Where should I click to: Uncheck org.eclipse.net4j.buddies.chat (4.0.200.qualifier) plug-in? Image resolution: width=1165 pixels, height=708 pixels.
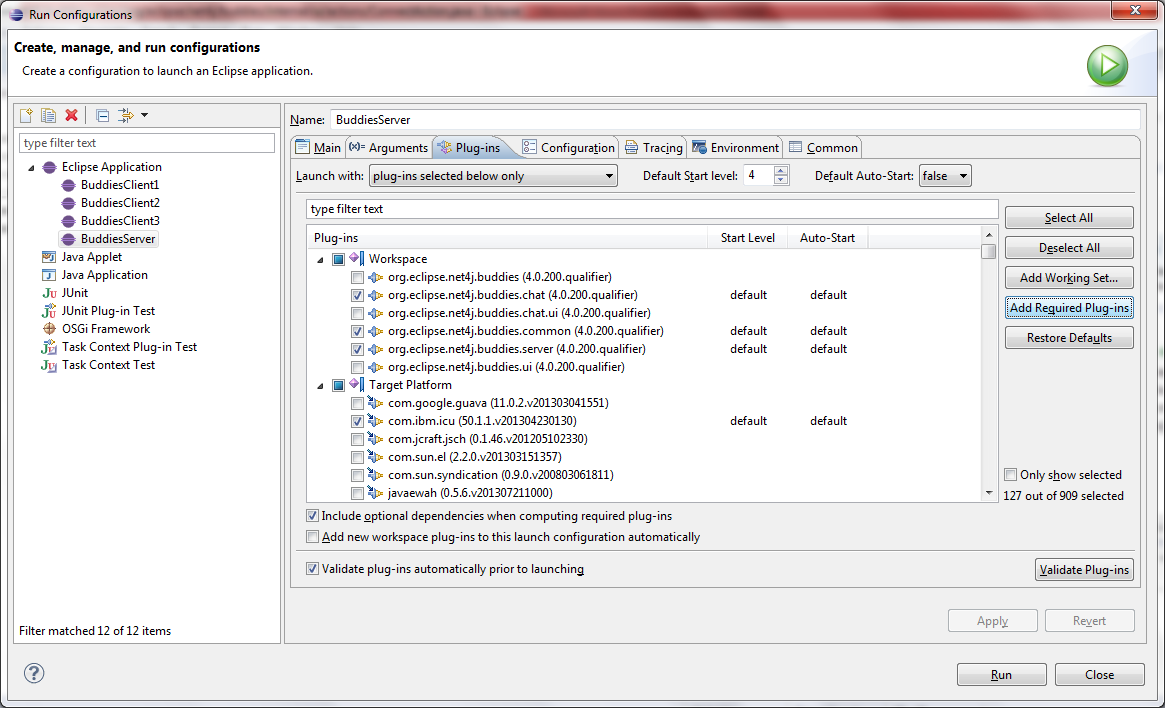click(357, 295)
